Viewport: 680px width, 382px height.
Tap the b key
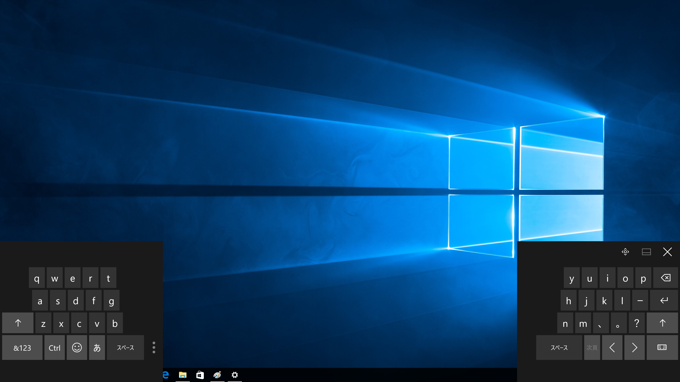click(114, 323)
